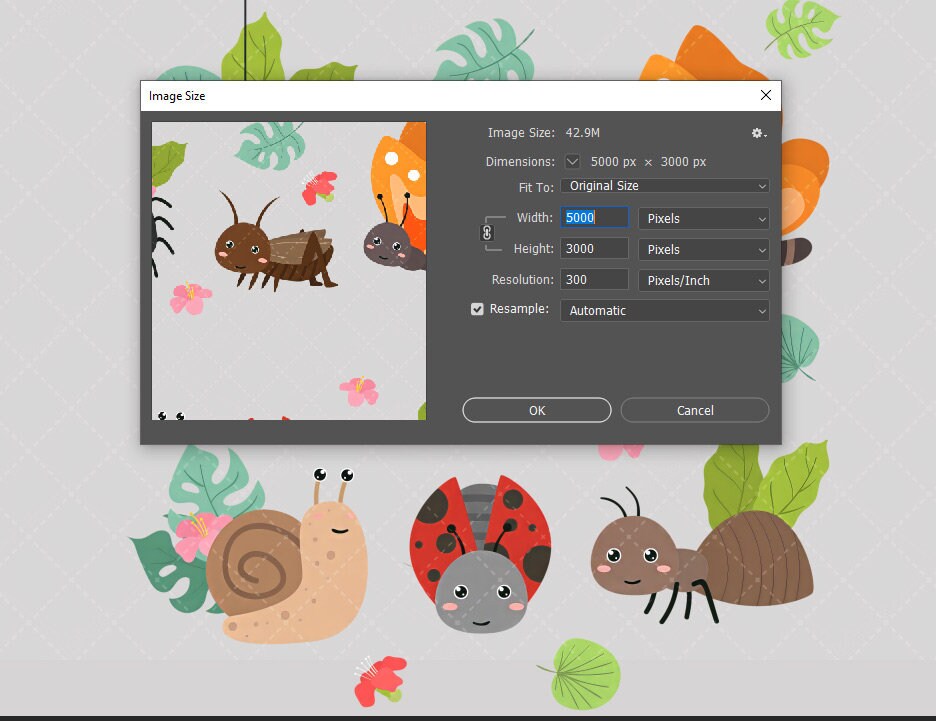Image resolution: width=936 pixels, height=721 pixels.
Task: Click Cancel to discard size changes
Action: click(694, 410)
